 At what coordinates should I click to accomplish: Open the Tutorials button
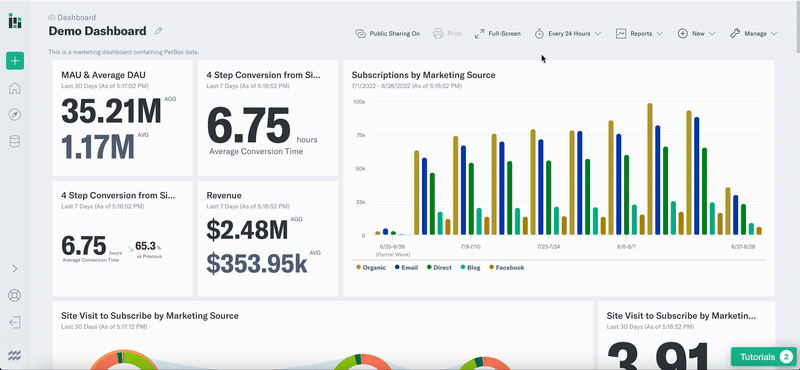(x=763, y=357)
